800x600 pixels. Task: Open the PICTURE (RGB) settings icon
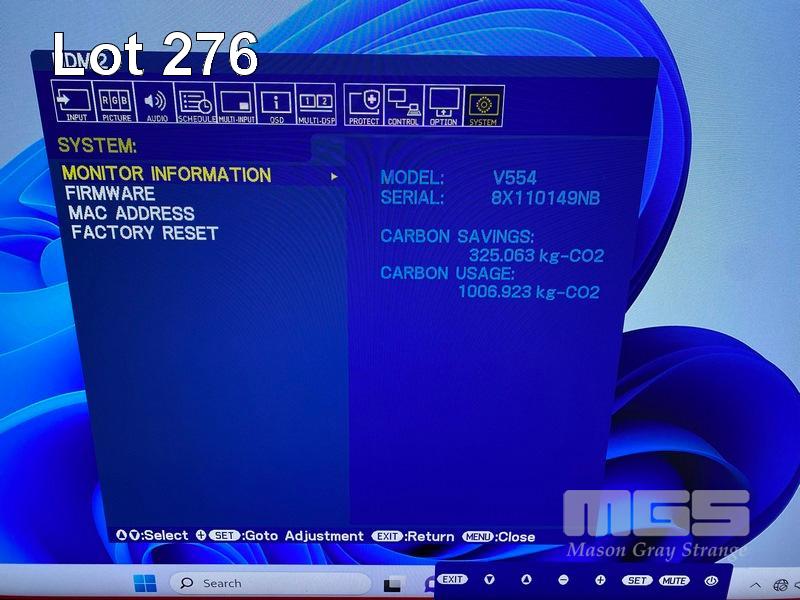click(116, 105)
